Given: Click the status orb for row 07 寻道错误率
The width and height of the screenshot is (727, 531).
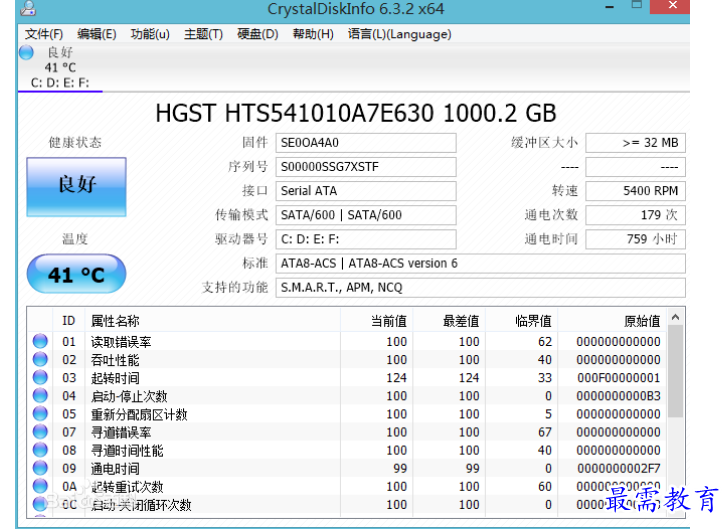Looking at the screenshot, I should coord(40,432).
